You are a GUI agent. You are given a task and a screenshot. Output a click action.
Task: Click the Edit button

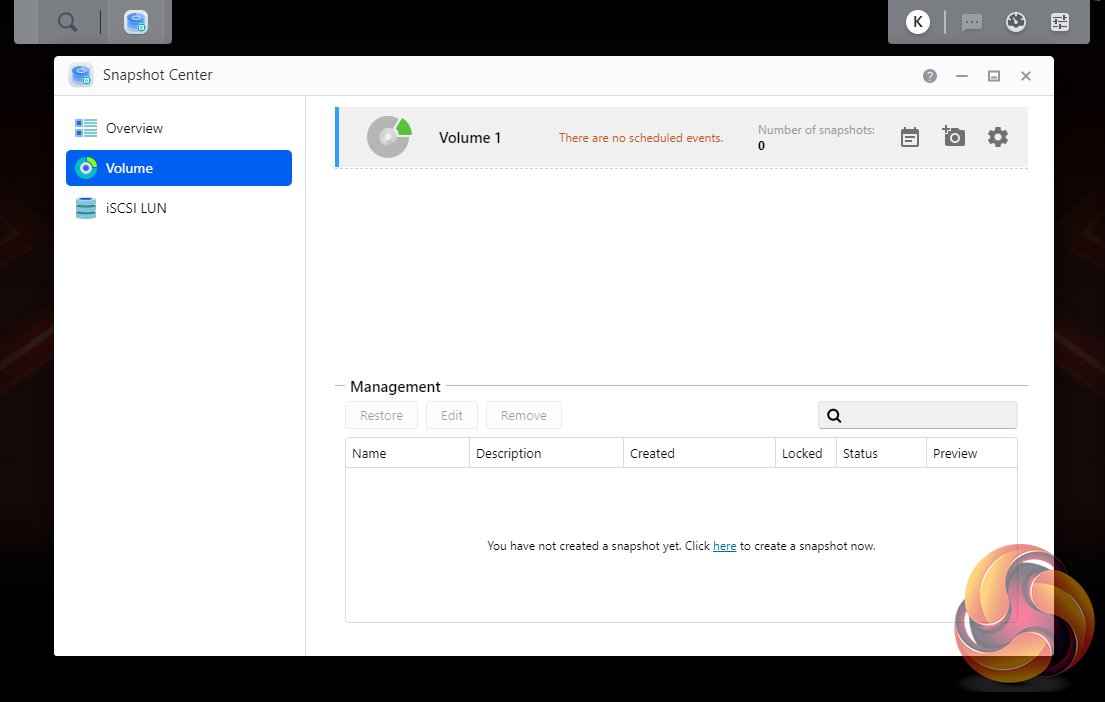tap(452, 415)
